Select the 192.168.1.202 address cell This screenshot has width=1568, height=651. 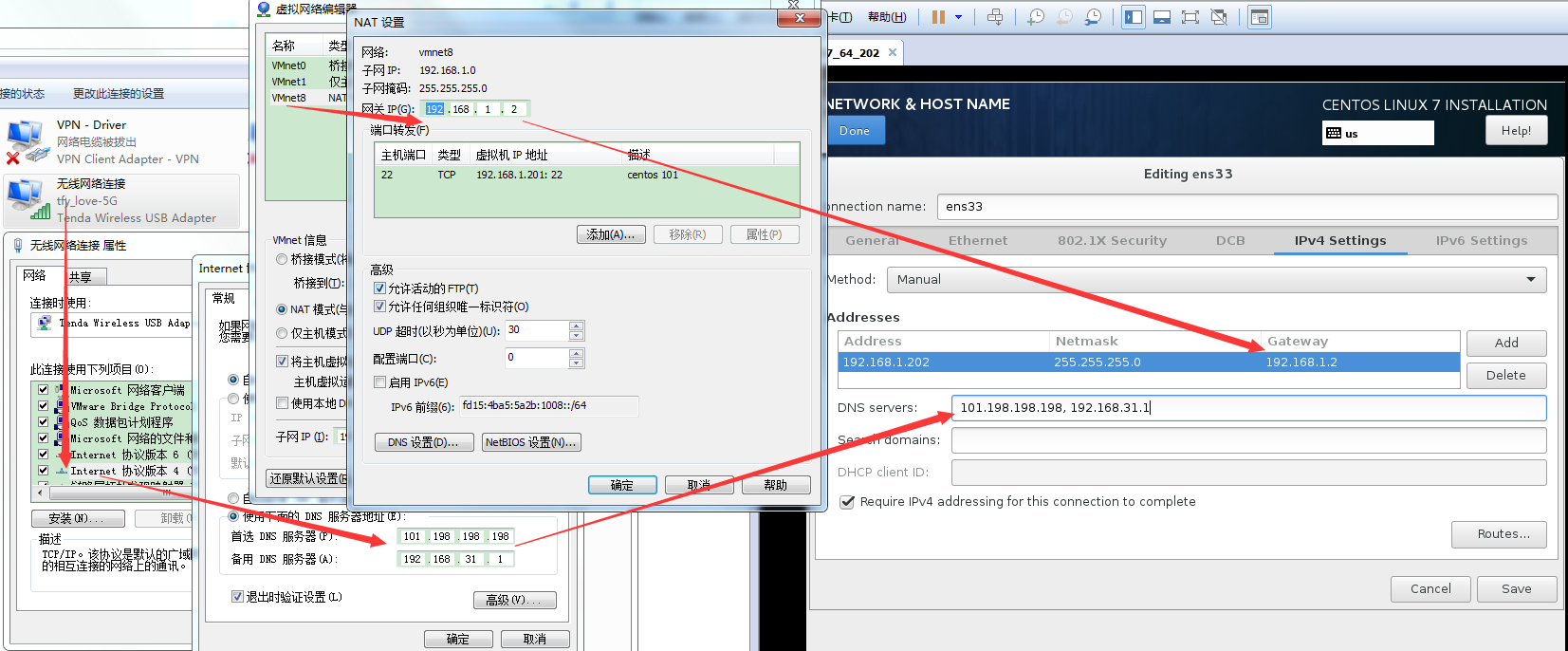[x=944, y=363]
